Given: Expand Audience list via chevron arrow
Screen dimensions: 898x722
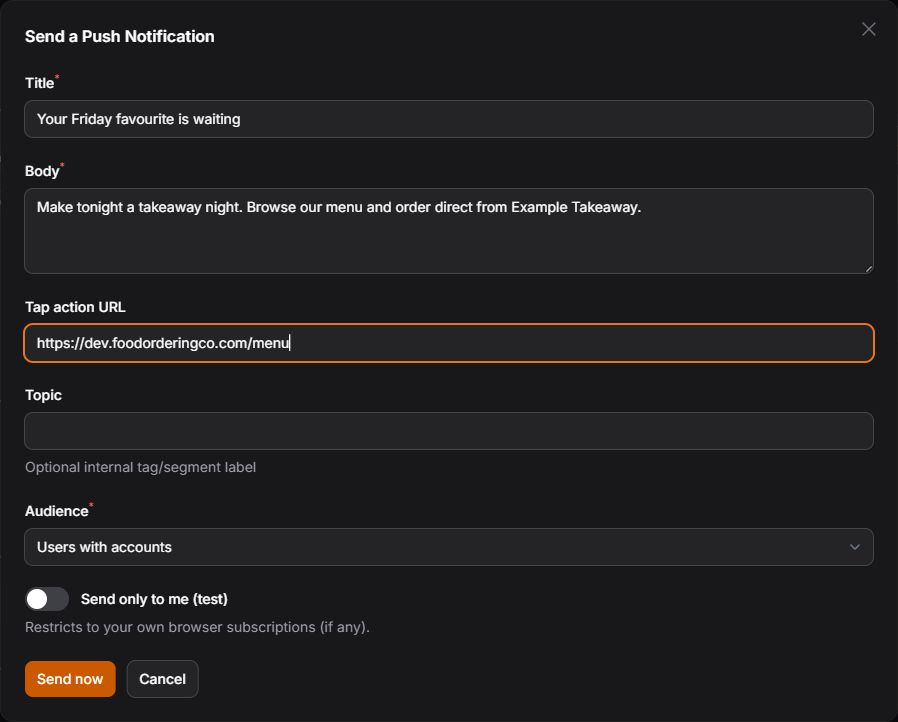Looking at the screenshot, I should [854, 547].
